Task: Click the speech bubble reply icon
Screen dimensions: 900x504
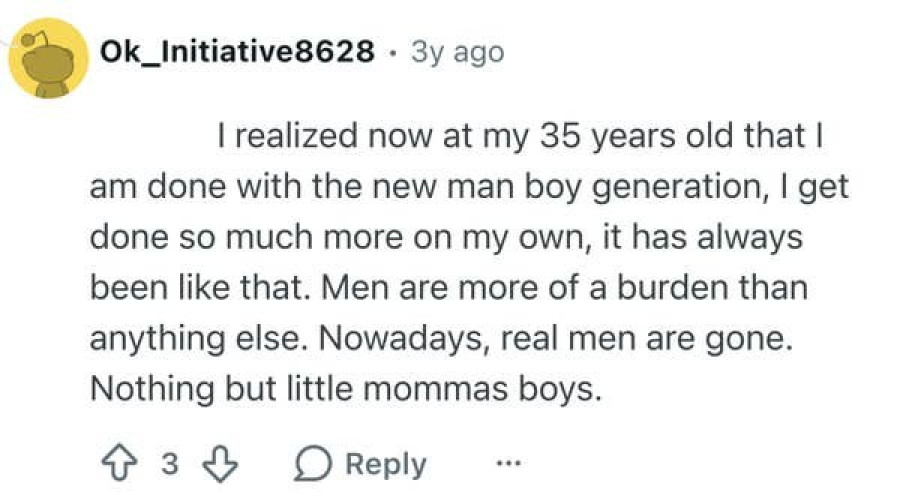Action: pyautogui.click(x=313, y=464)
